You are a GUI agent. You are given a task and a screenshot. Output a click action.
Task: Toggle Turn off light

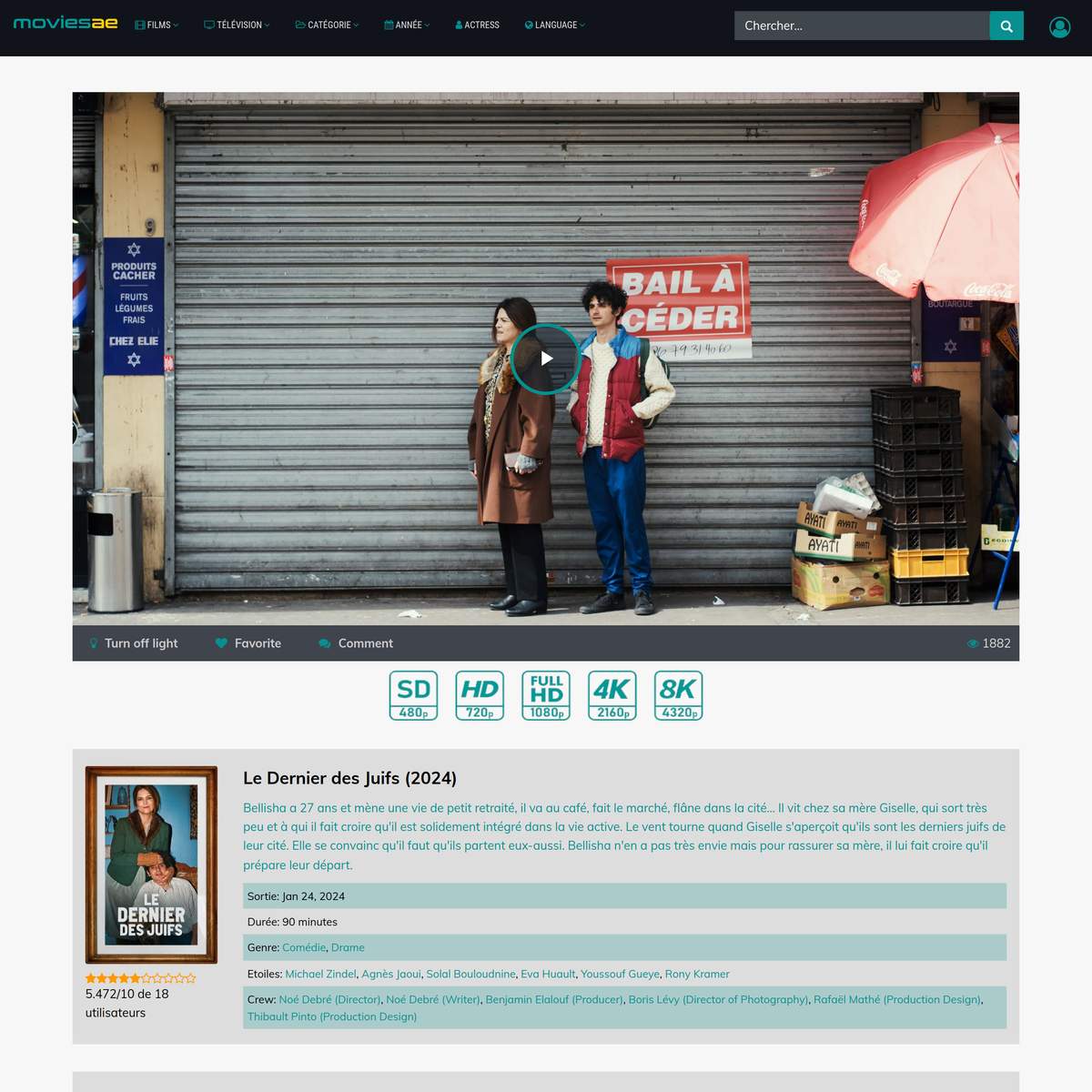coord(133,643)
